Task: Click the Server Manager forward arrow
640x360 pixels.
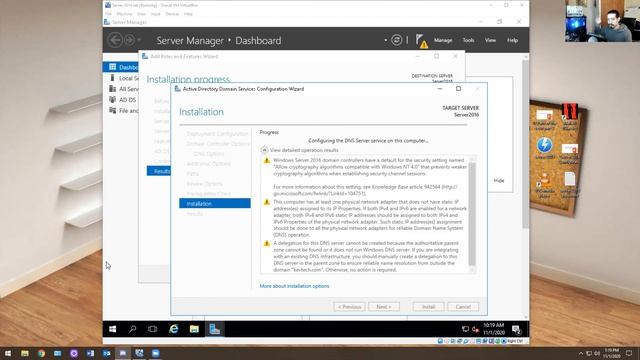Action: tap(129, 40)
